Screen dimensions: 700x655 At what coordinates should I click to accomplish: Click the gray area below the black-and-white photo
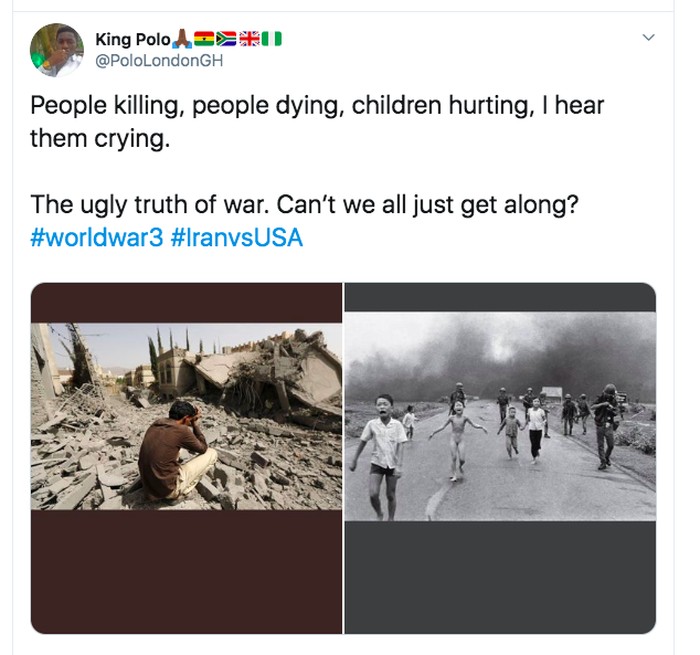500,575
